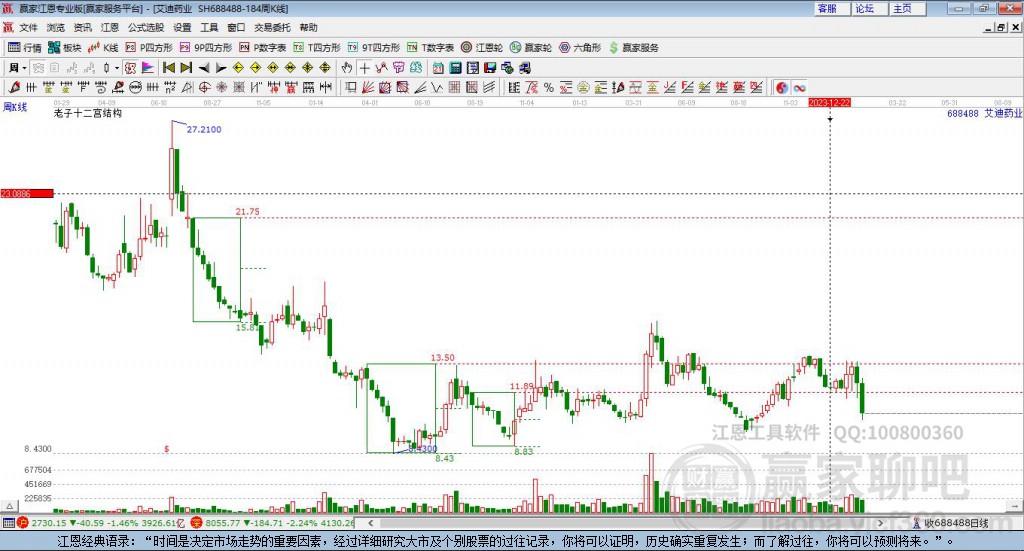
Task: Click the 8.43 green low price label
Action: click(445, 458)
